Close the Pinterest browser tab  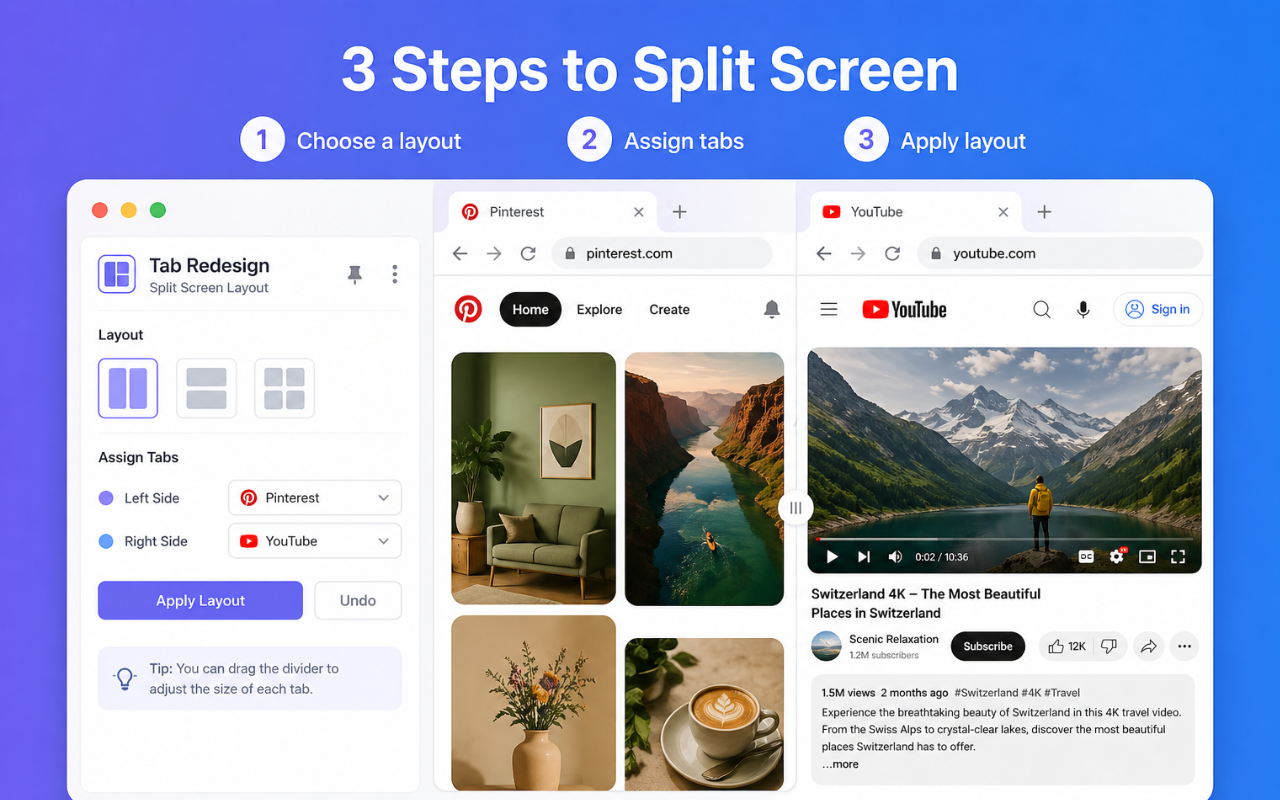click(639, 212)
